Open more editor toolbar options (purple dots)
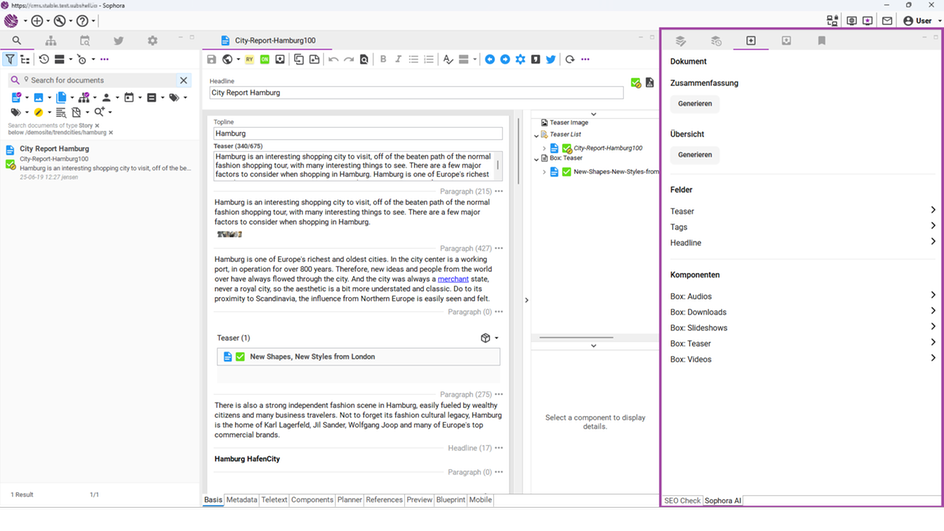This screenshot has width=944, height=531. 585,59
